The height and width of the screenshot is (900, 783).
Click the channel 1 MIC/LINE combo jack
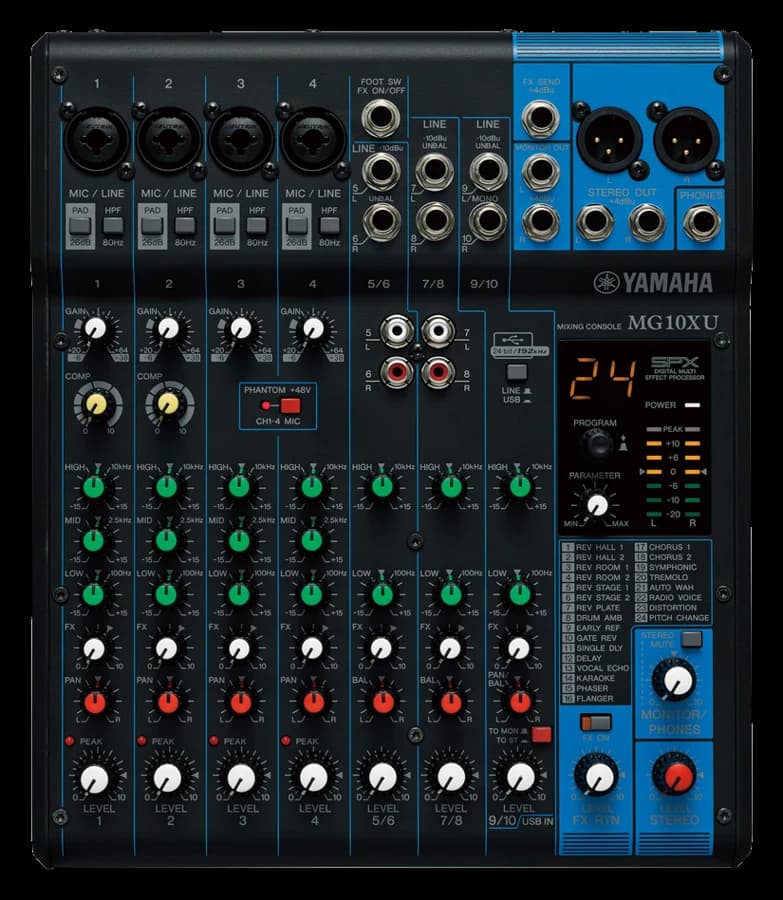[96, 139]
